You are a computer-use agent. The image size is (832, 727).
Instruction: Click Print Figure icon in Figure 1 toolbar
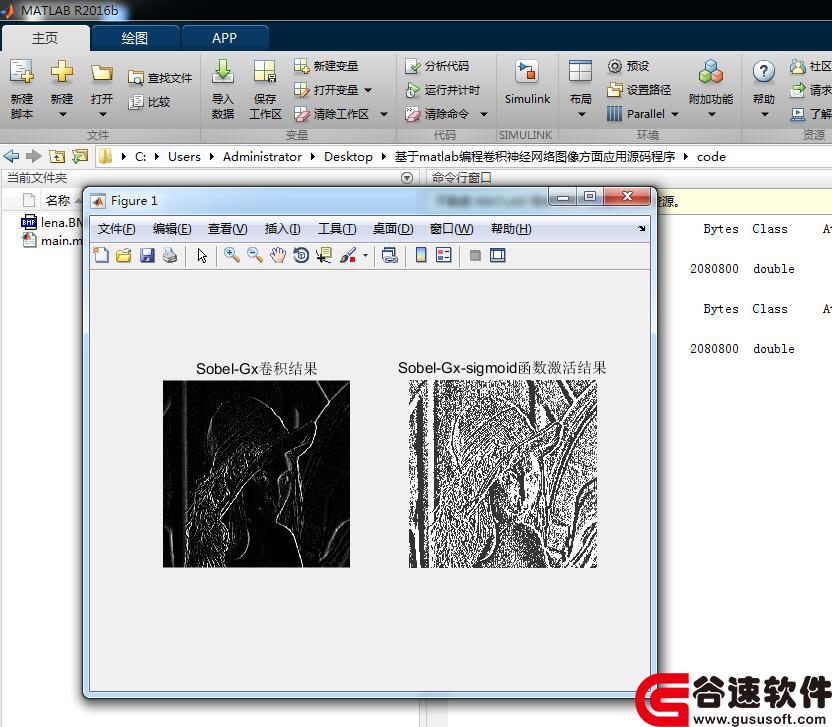(170, 255)
